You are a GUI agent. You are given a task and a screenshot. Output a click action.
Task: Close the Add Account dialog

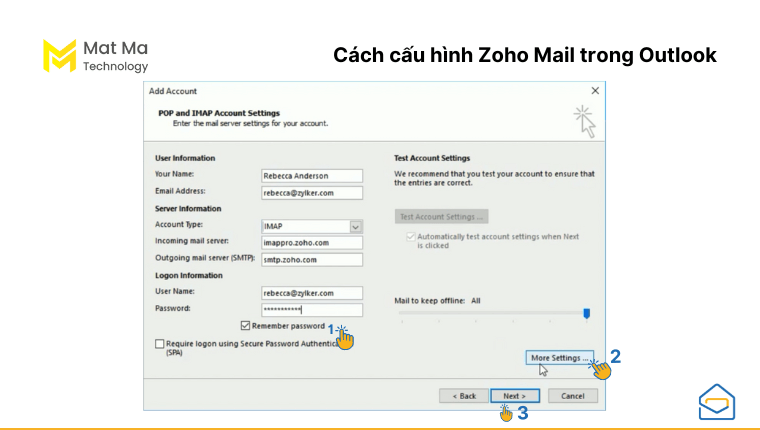tap(595, 91)
